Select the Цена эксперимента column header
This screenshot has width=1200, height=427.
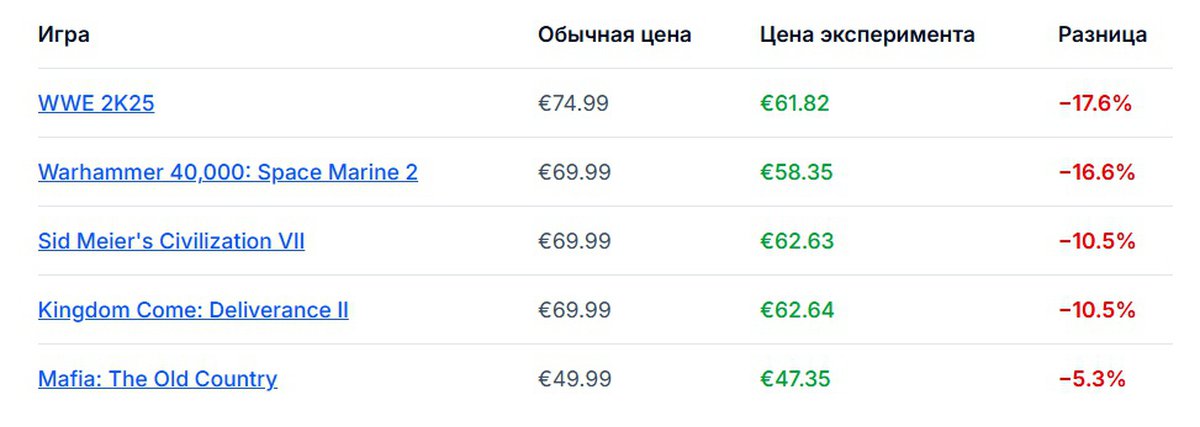(867, 35)
